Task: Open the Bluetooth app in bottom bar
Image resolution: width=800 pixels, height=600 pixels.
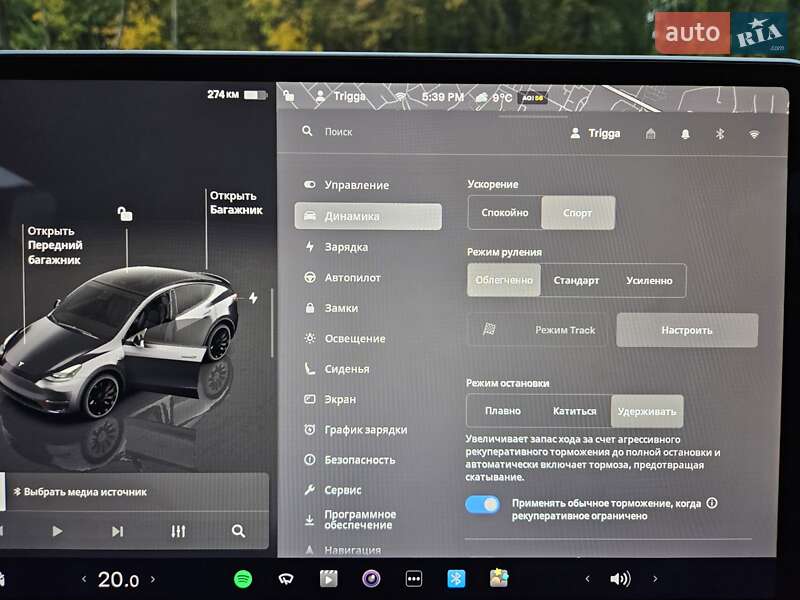Action: 456,578
